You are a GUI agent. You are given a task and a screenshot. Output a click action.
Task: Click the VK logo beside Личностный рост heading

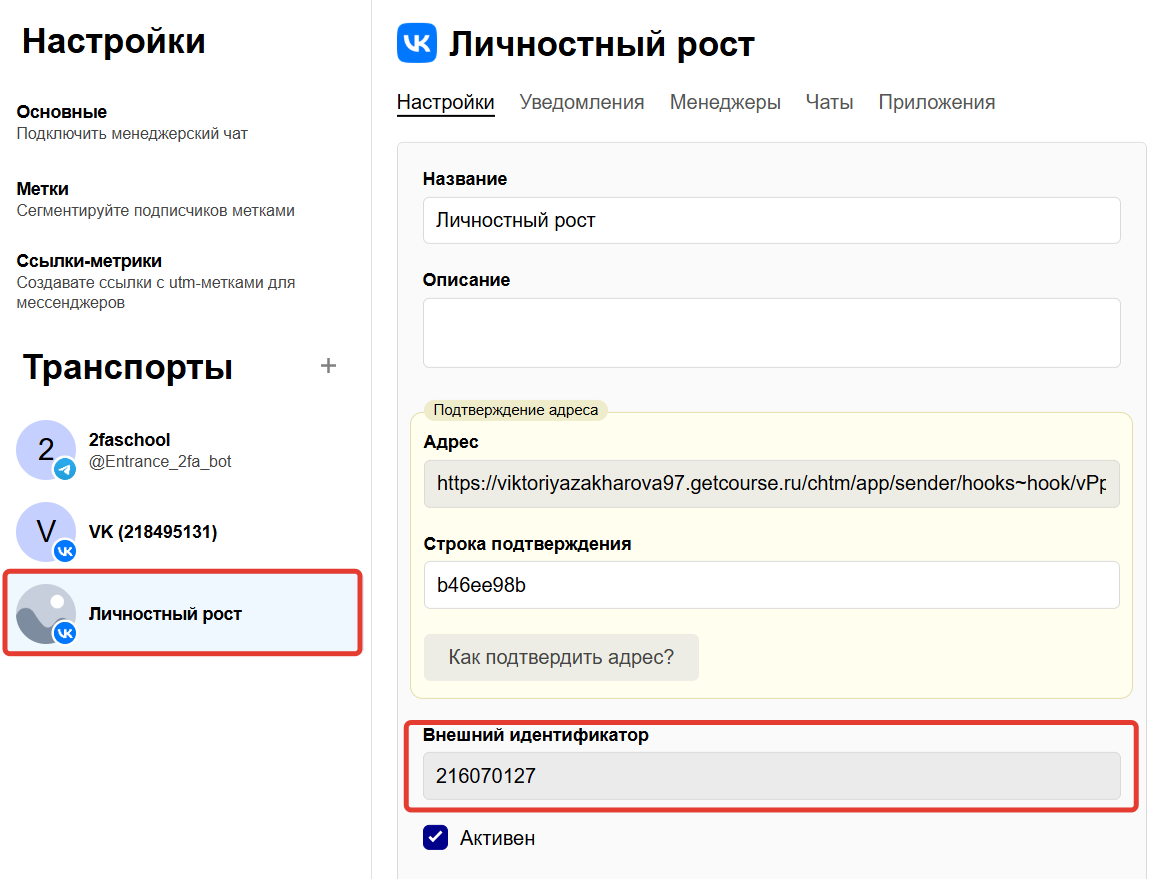coord(417,43)
